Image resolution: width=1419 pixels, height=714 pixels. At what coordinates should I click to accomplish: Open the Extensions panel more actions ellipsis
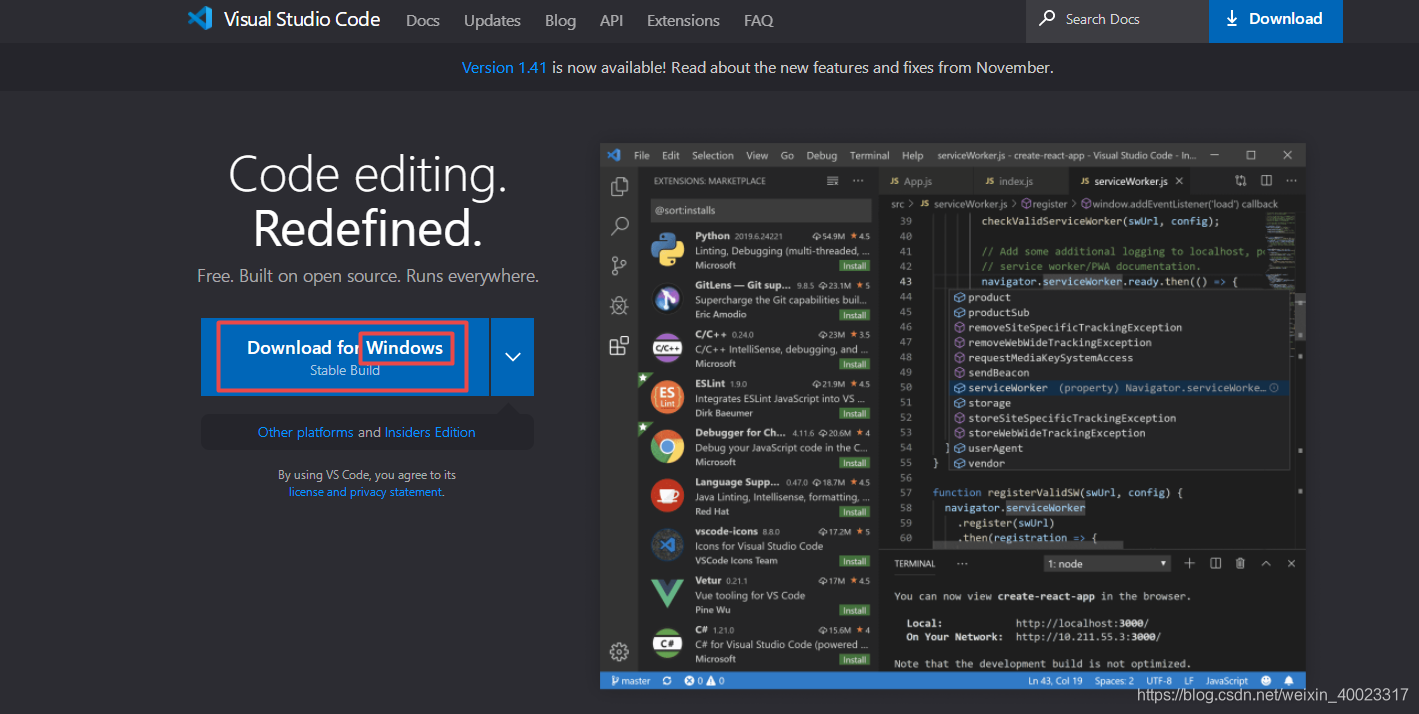click(x=858, y=181)
